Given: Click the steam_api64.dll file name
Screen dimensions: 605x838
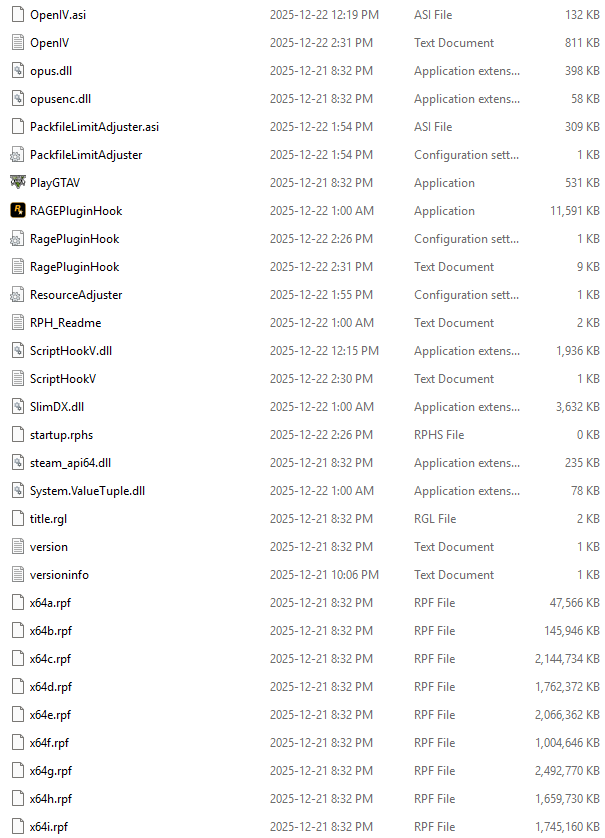Looking at the screenshot, I should coord(71,463).
